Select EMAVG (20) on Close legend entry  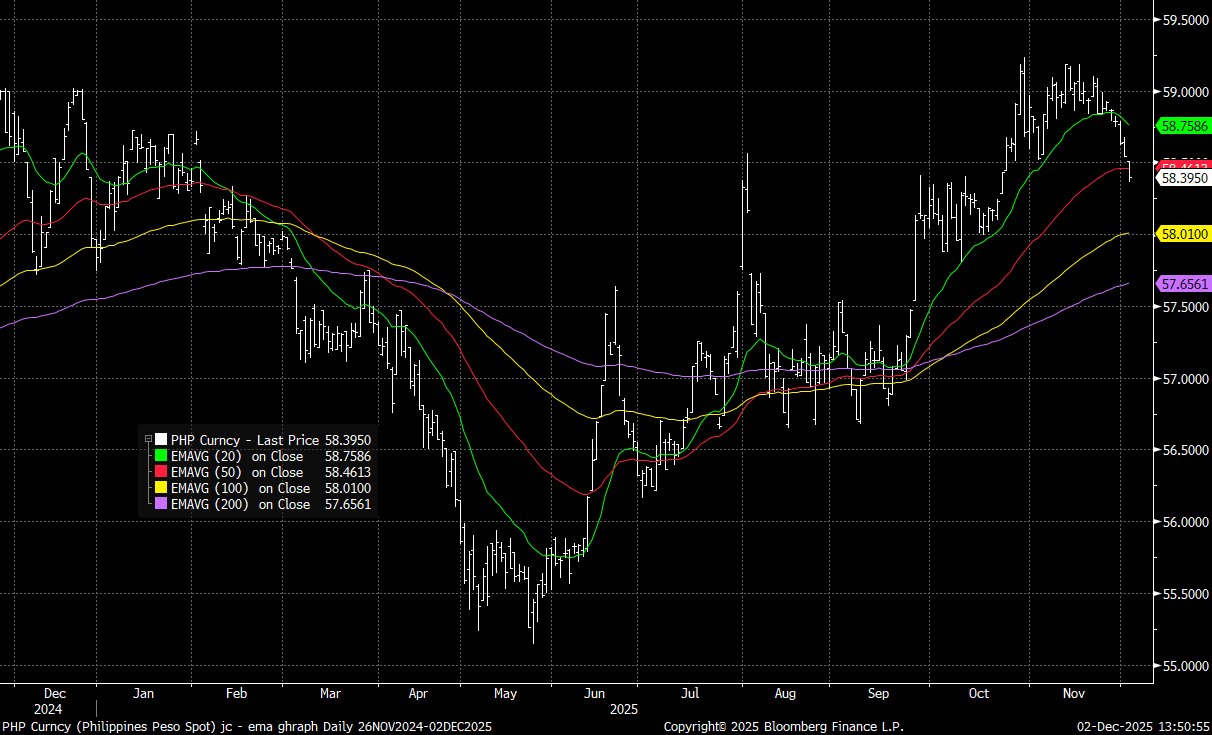pyautogui.click(x=237, y=456)
